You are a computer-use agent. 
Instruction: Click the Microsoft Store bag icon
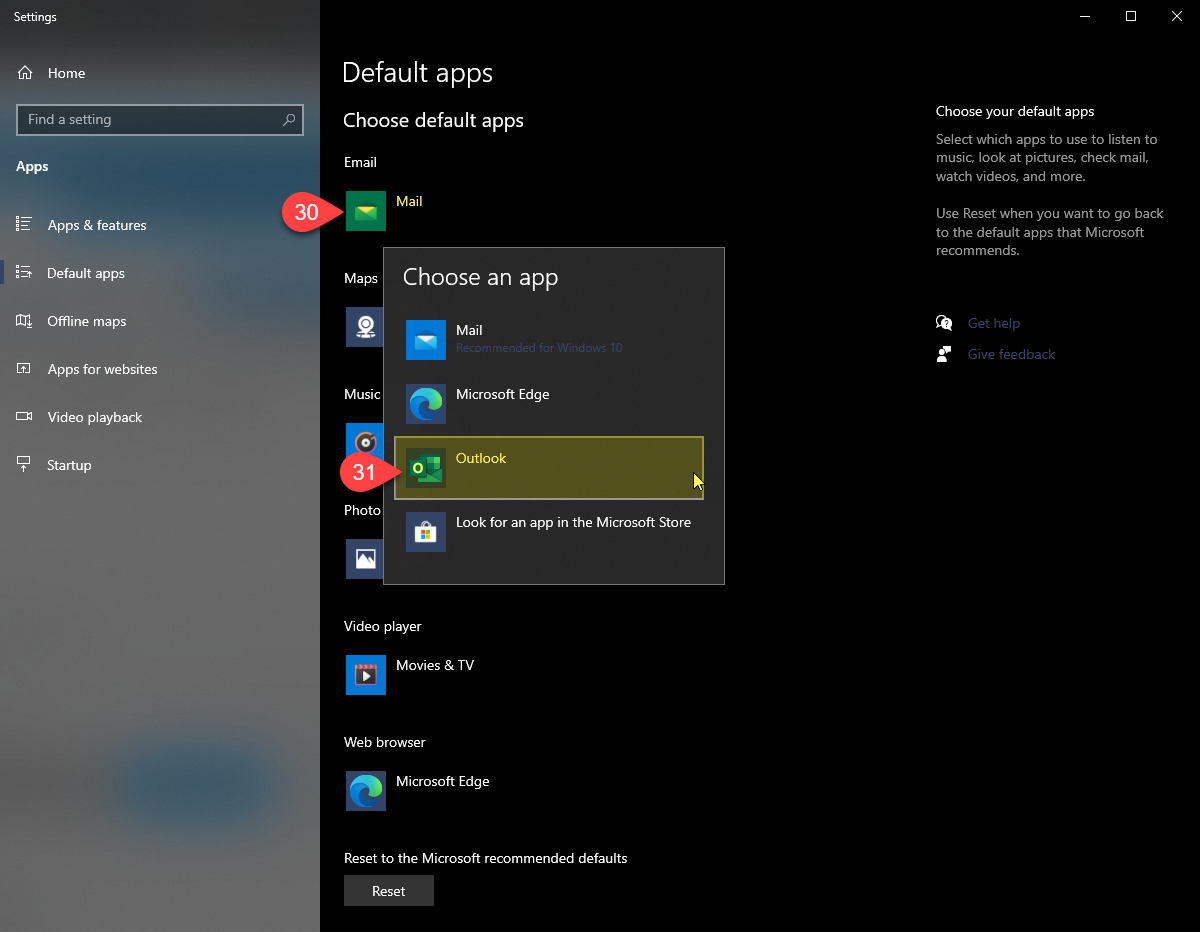(426, 532)
